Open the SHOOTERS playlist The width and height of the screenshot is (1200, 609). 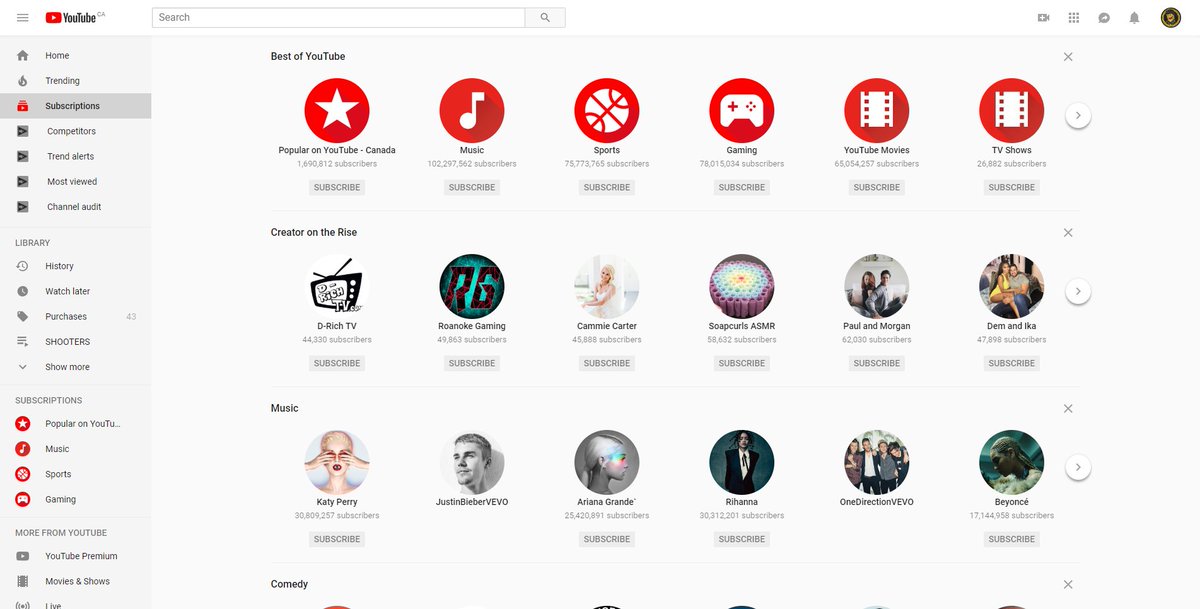pyautogui.click(x=76, y=342)
